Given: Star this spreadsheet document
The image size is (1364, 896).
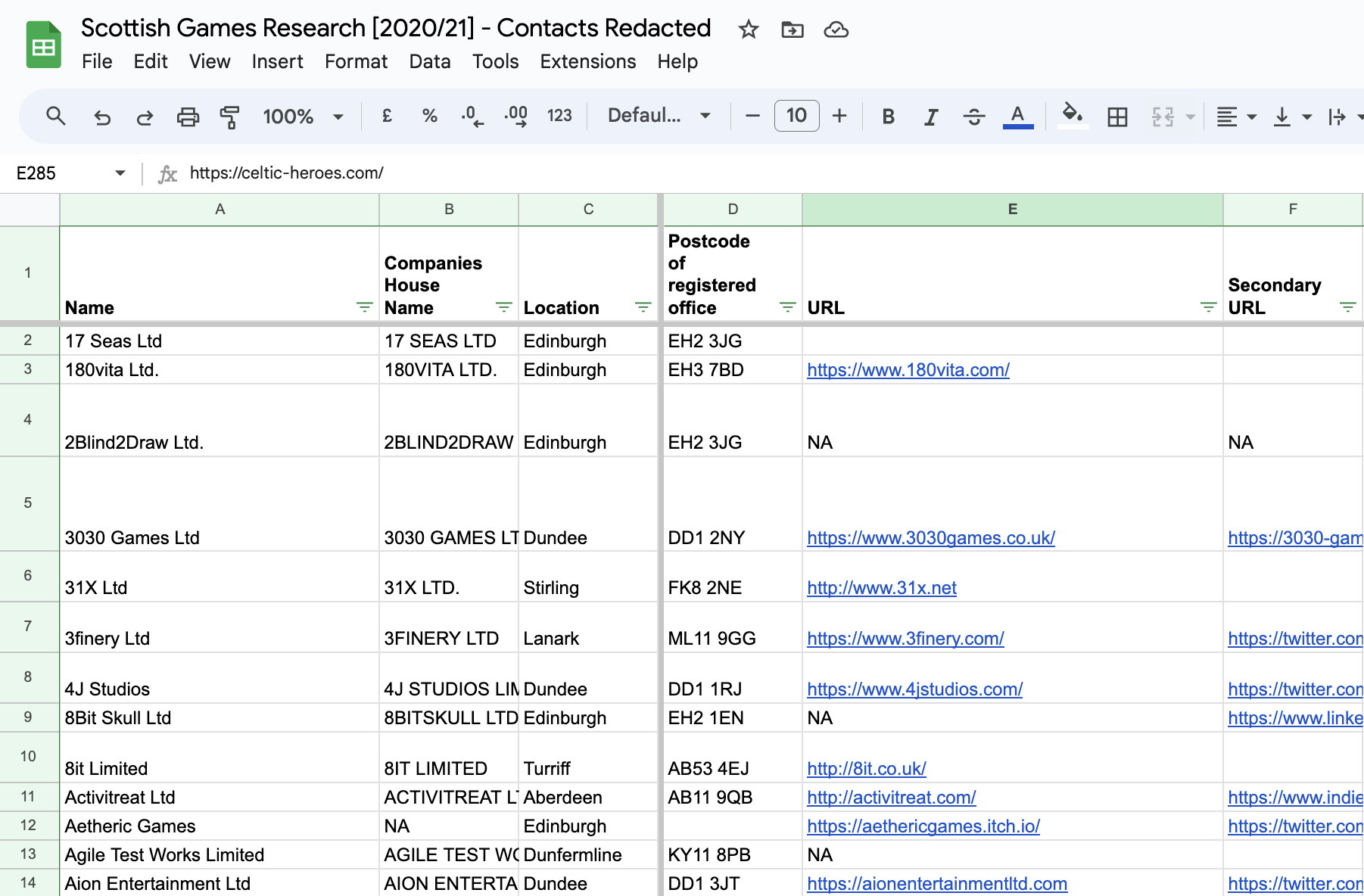Looking at the screenshot, I should coord(749,30).
